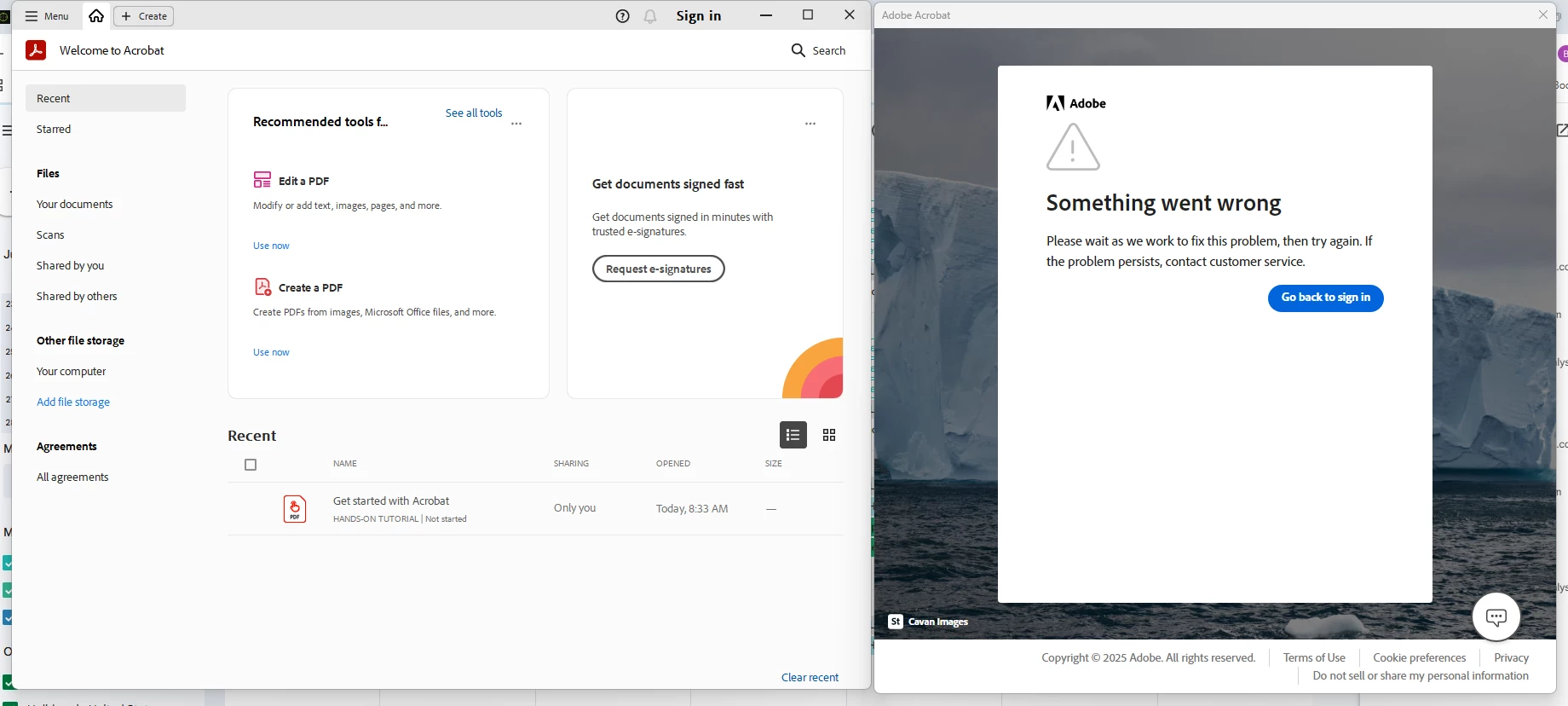The image size is (1568, 706).
Task: Minimize the Acrobat main window
Action: (x=766, y=14)
